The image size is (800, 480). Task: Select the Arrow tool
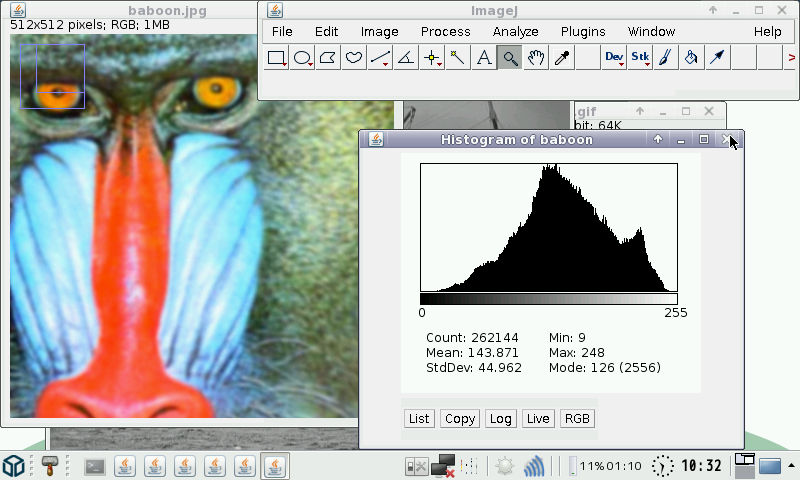click(x=717, y=58)
